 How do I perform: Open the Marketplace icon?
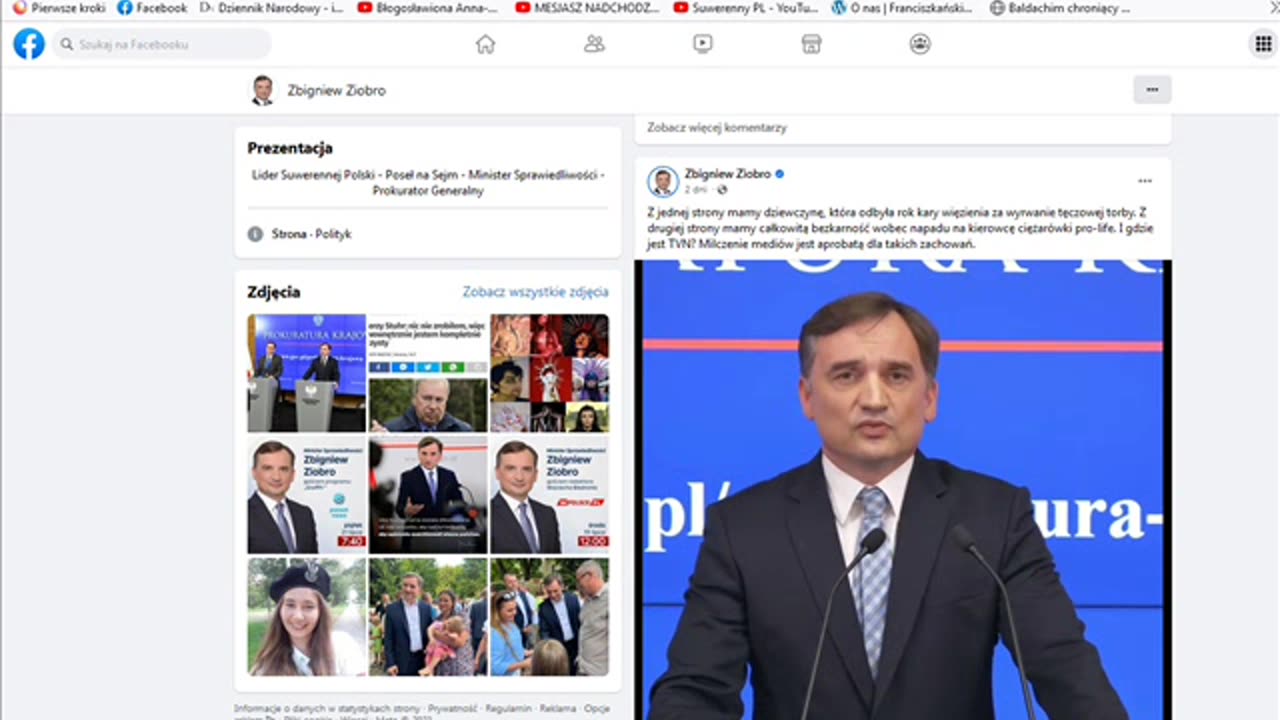pyautogui.click(x=811, y=44)
